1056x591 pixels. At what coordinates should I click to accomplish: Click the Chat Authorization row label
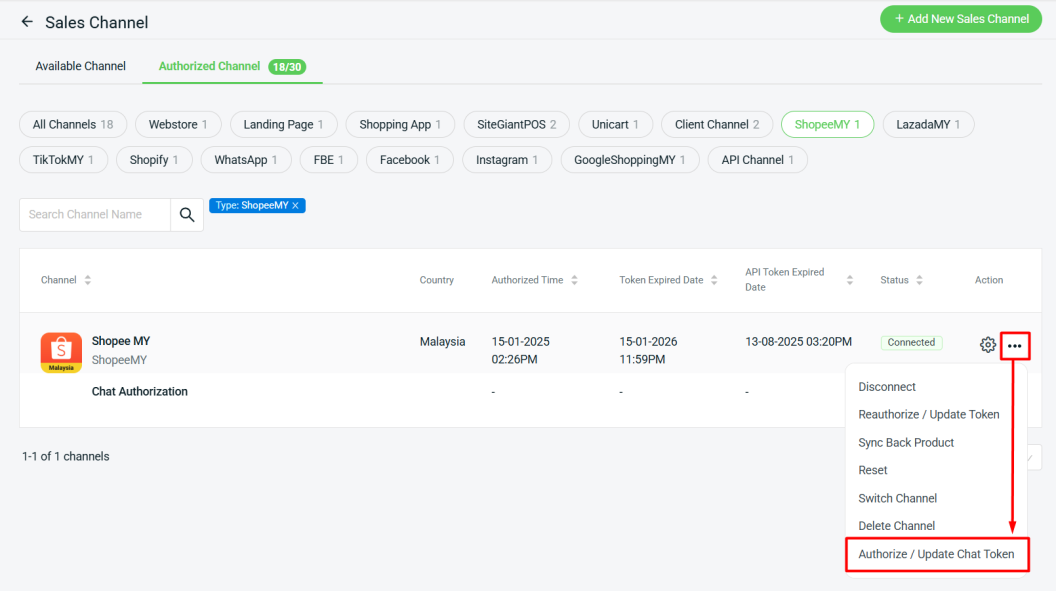[x=139, y=392]
